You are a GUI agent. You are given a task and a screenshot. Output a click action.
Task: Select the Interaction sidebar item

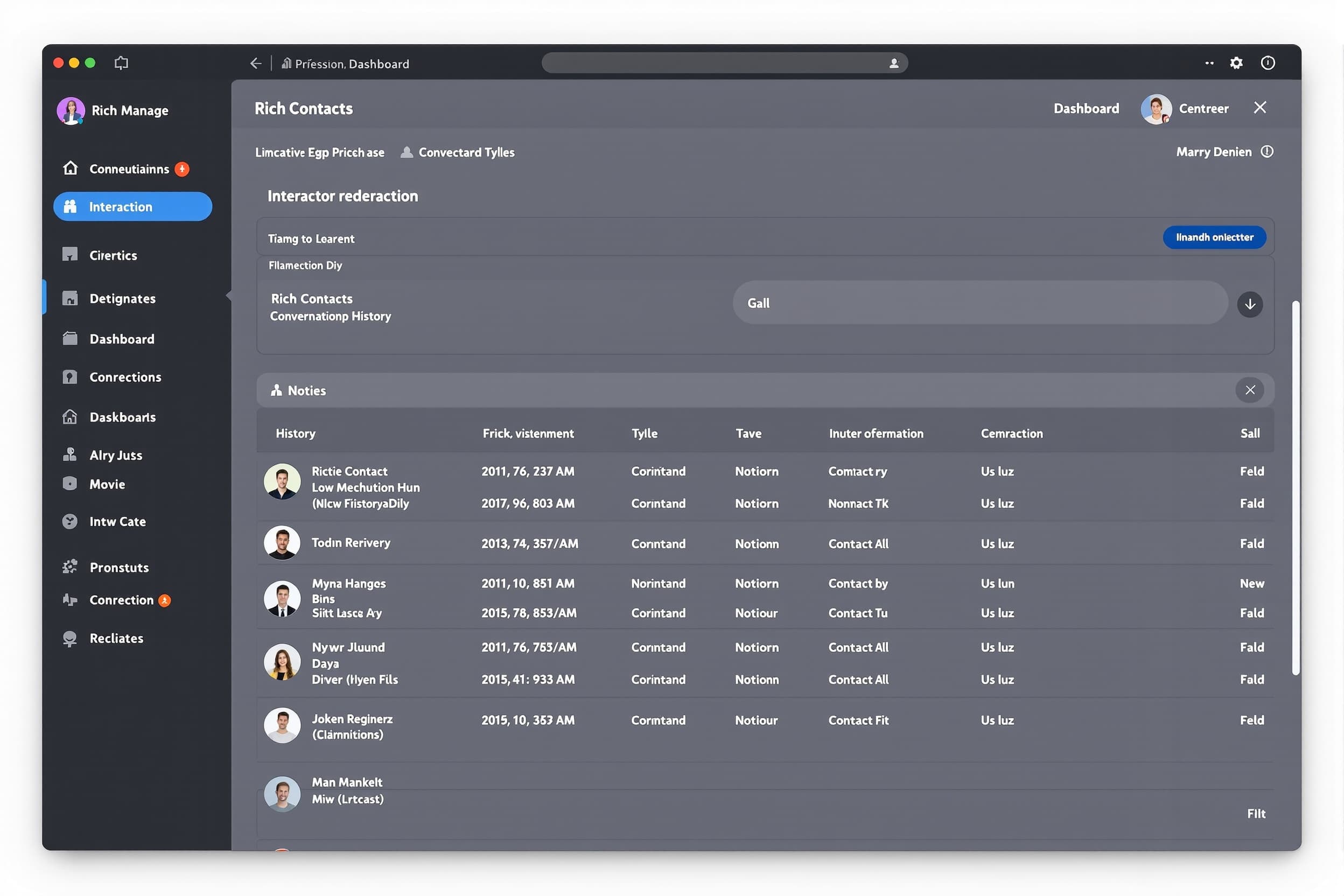[132, 206]
